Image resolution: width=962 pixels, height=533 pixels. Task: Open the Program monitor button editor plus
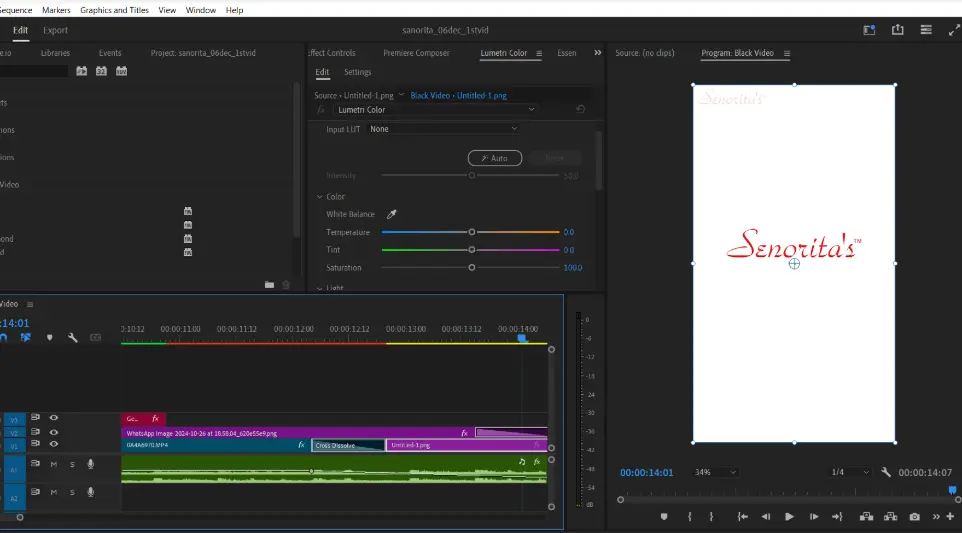(x=950, y=516)
